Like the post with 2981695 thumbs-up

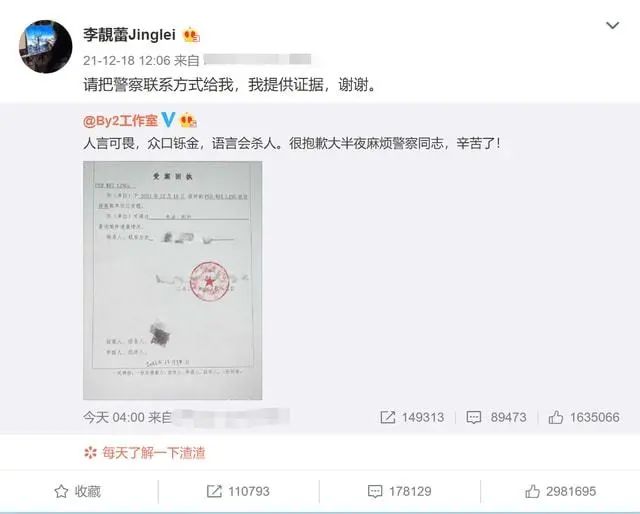tap(560, 491)
